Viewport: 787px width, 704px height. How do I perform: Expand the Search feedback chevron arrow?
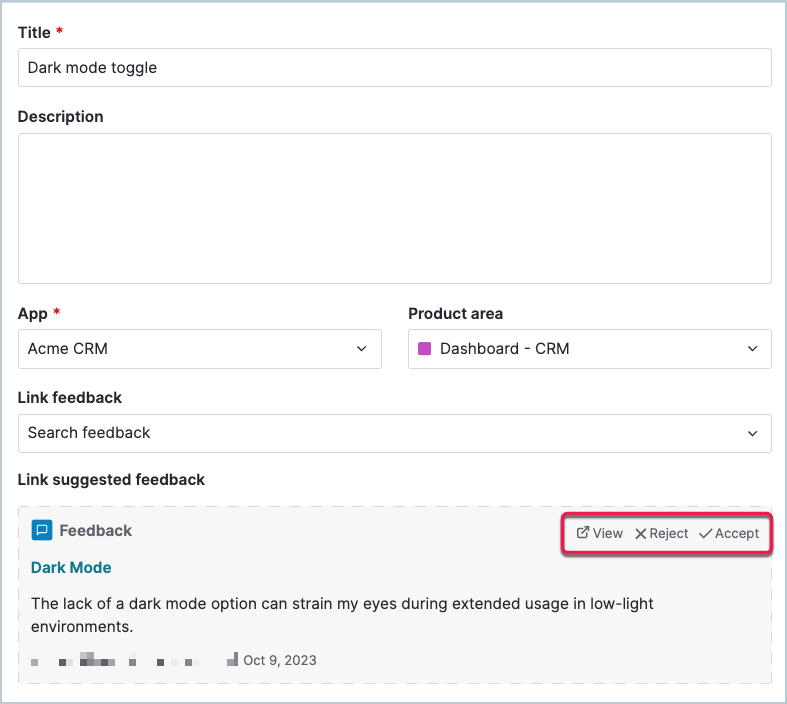[x=752, y=433]
